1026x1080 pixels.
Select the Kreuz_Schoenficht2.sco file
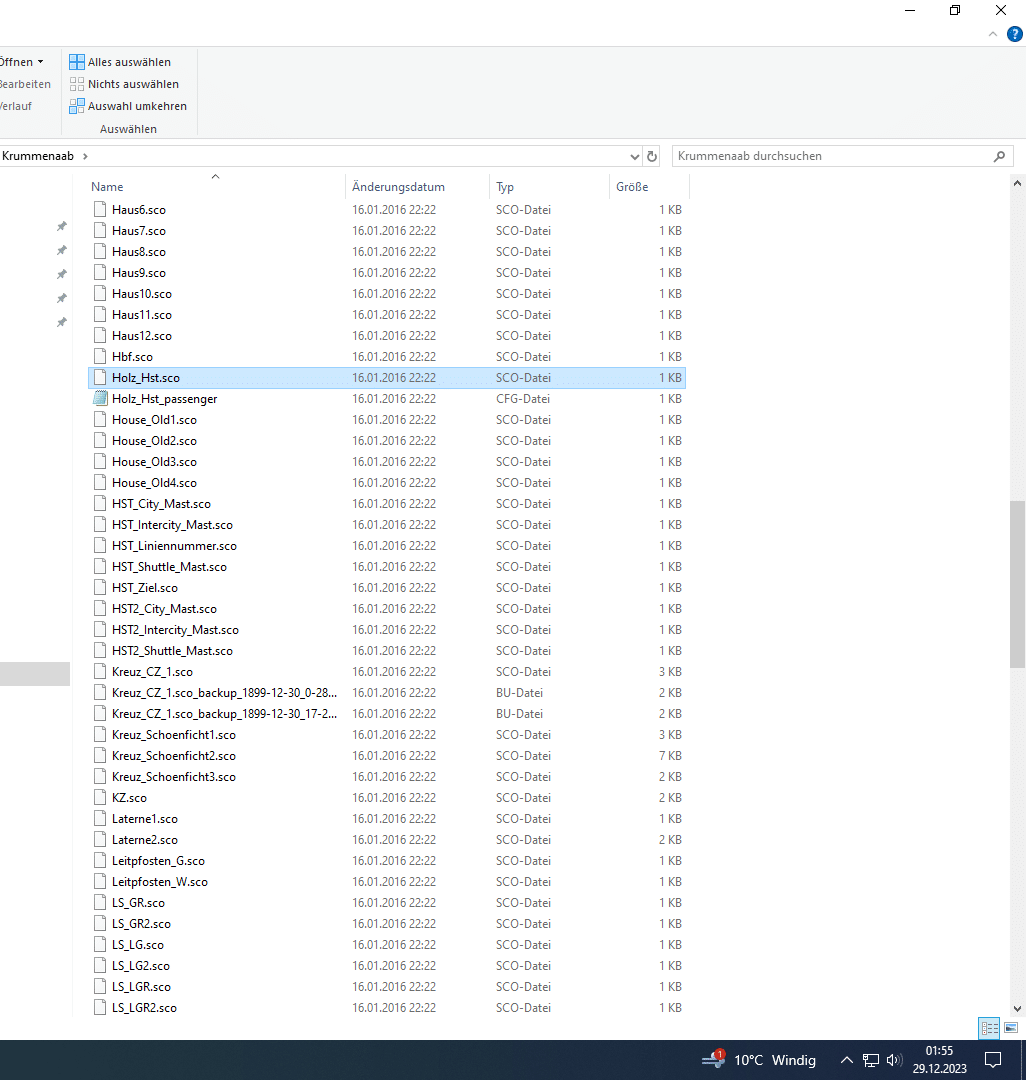(173, 756)
